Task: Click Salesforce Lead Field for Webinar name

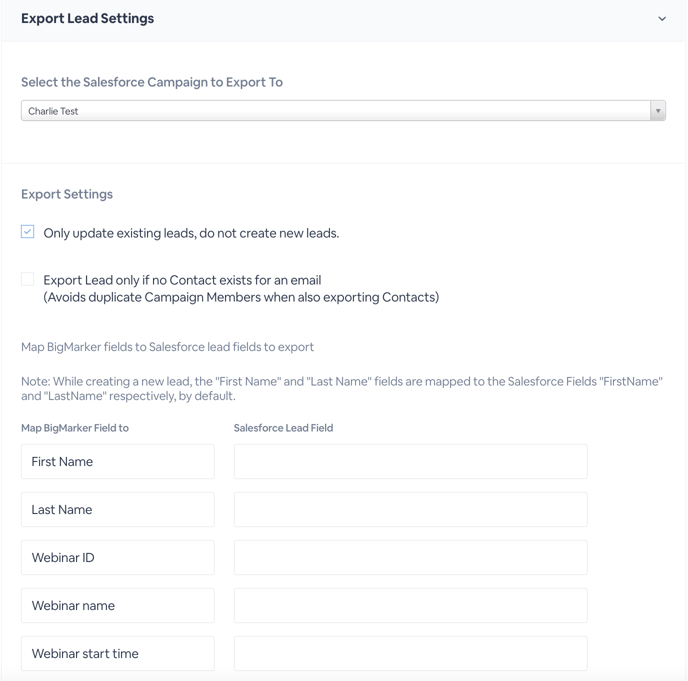Action: 411,606
